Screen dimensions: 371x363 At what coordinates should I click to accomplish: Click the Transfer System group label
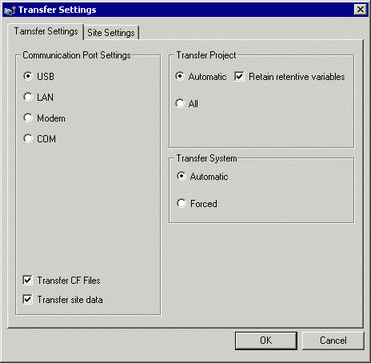[x=207, y=159]
